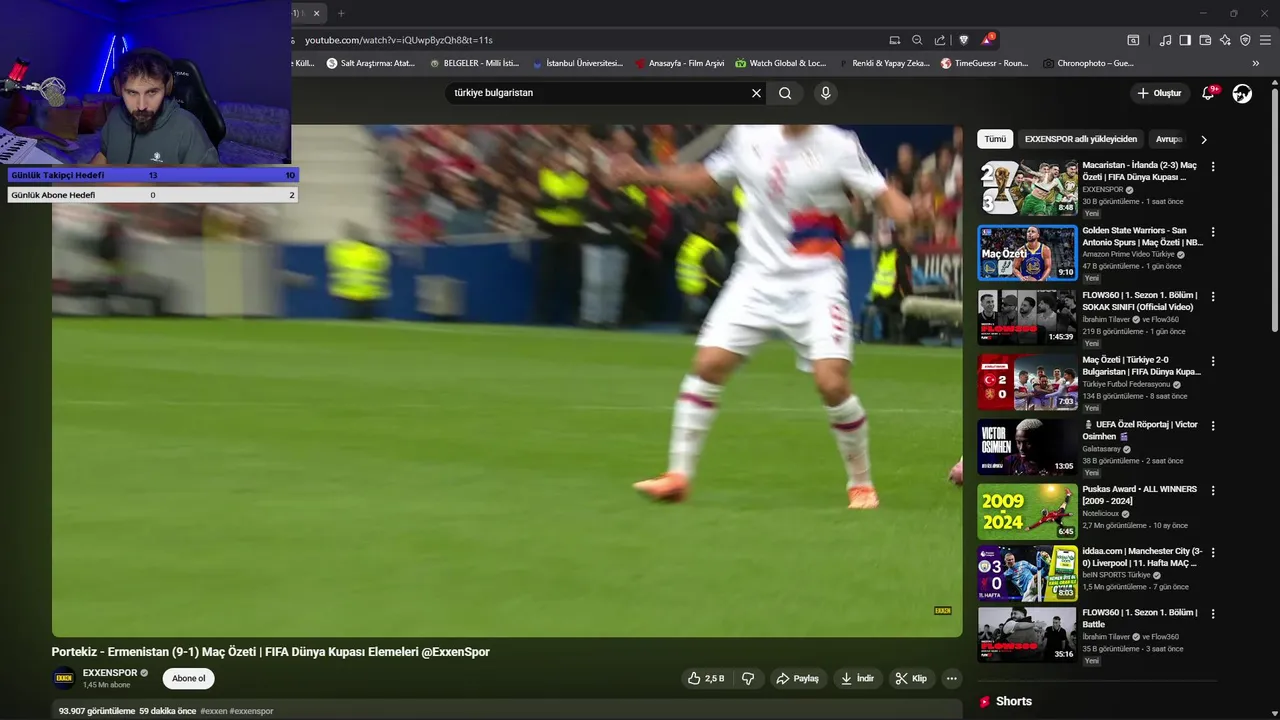Screen dimensions: 1280x720
Task: Open the Oluştur create menu
Action: 1160,93
